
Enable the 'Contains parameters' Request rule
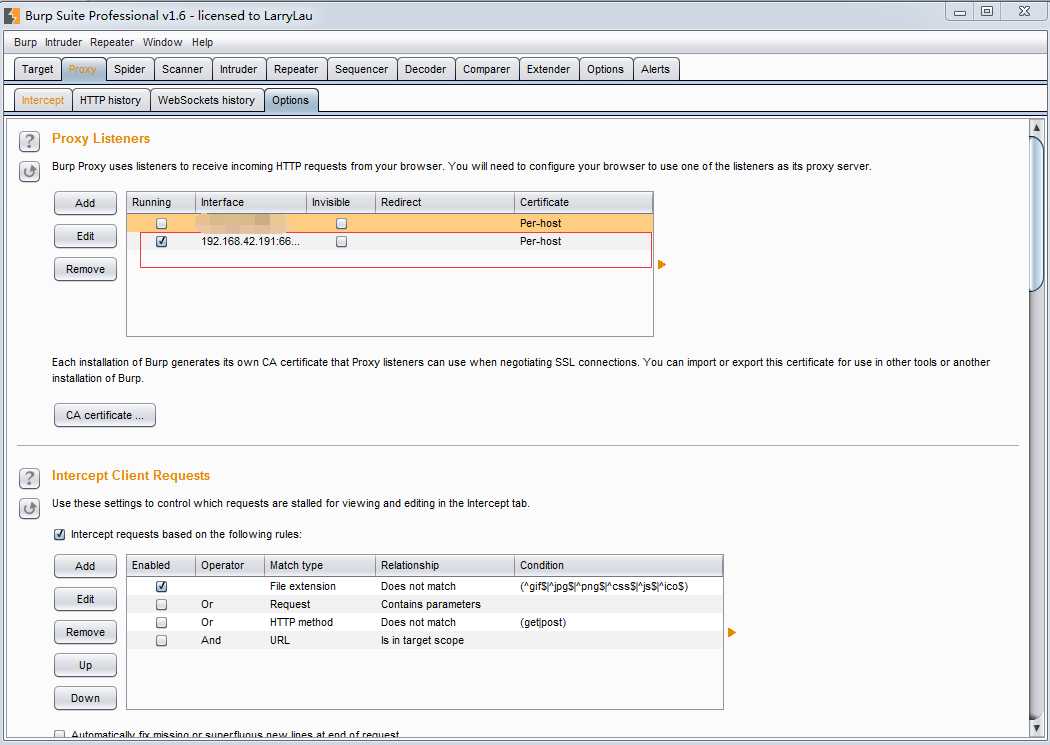[161, 604]
